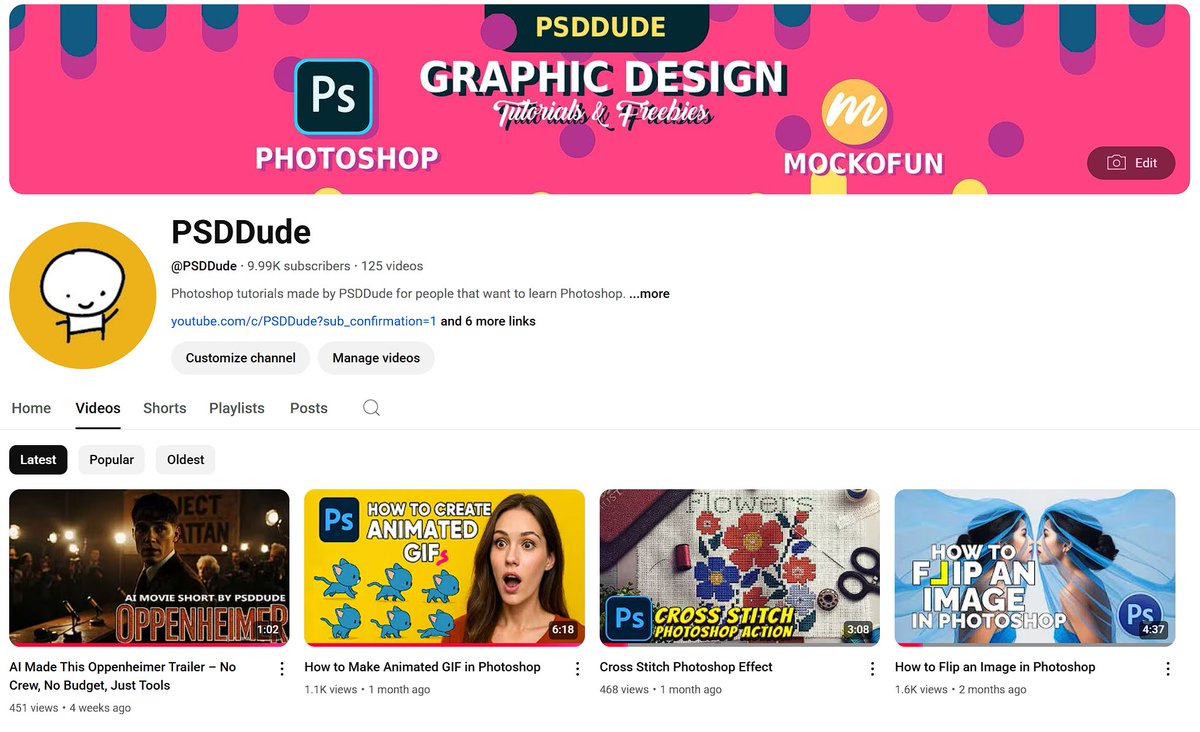Image resolution: width=1200 pixels, height=732 pixels.
Task: Click the '468 views • 1 month ago' text
Action: pos(660,690)
